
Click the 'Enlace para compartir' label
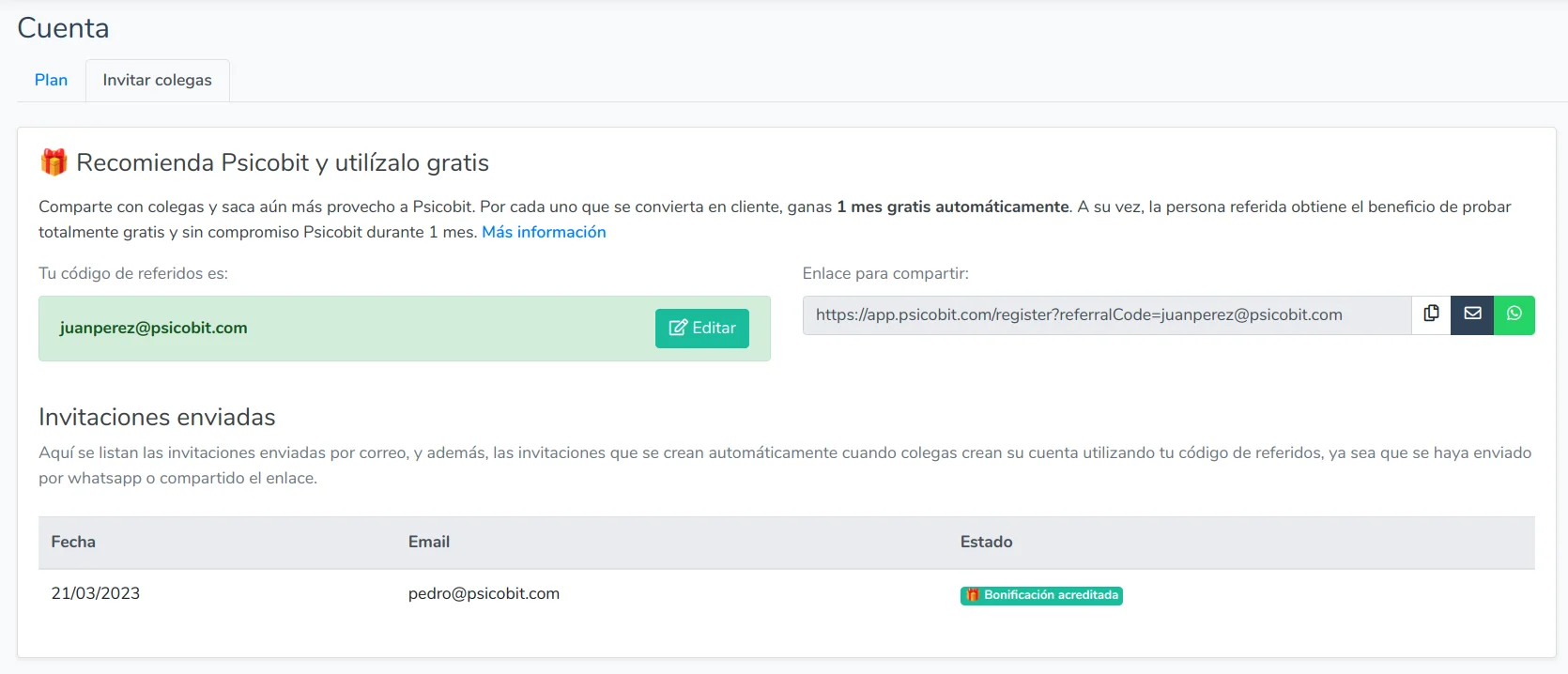click(x=884, y=273)
